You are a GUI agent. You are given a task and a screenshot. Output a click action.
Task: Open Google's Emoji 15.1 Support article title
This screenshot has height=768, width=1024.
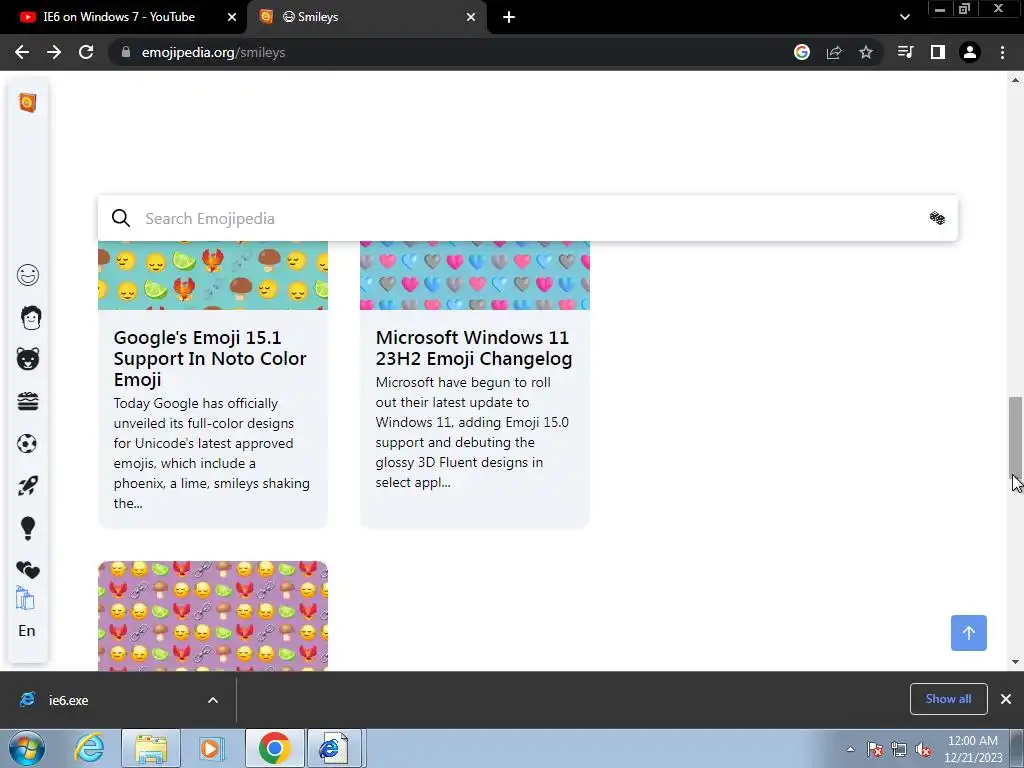point(210,359)
